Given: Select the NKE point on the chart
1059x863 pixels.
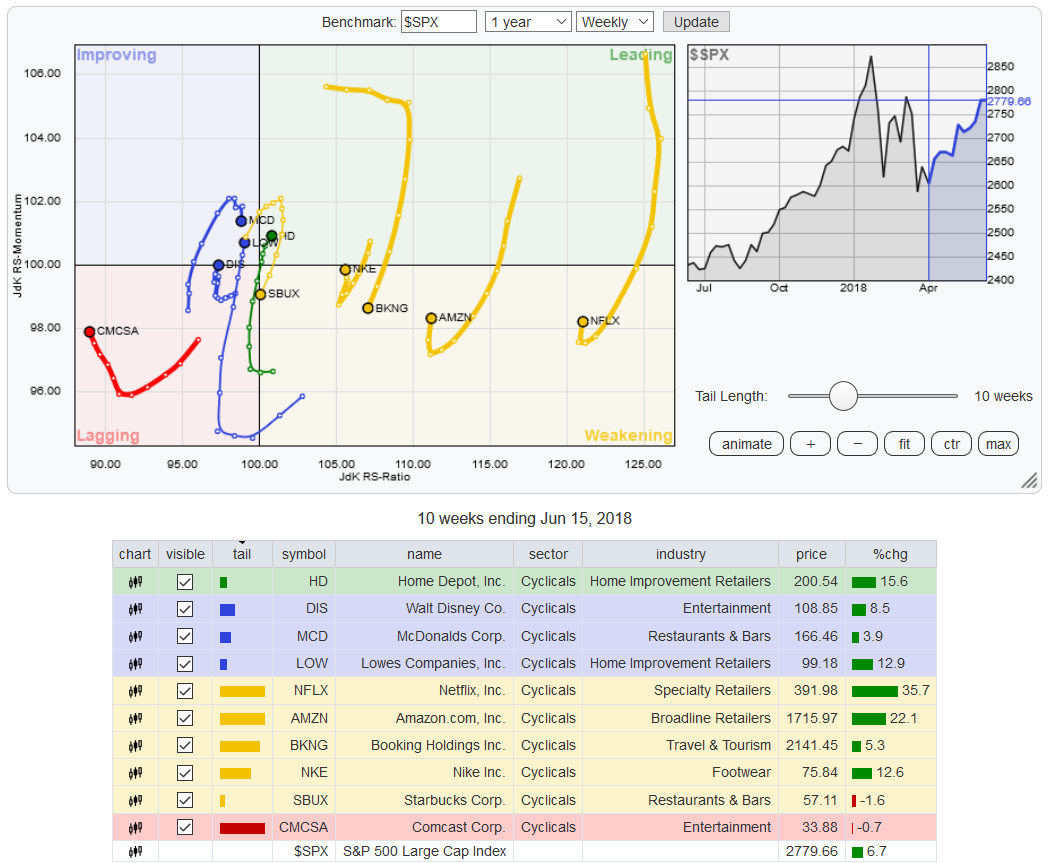Looking at the screenshot, I should (345, 269).
